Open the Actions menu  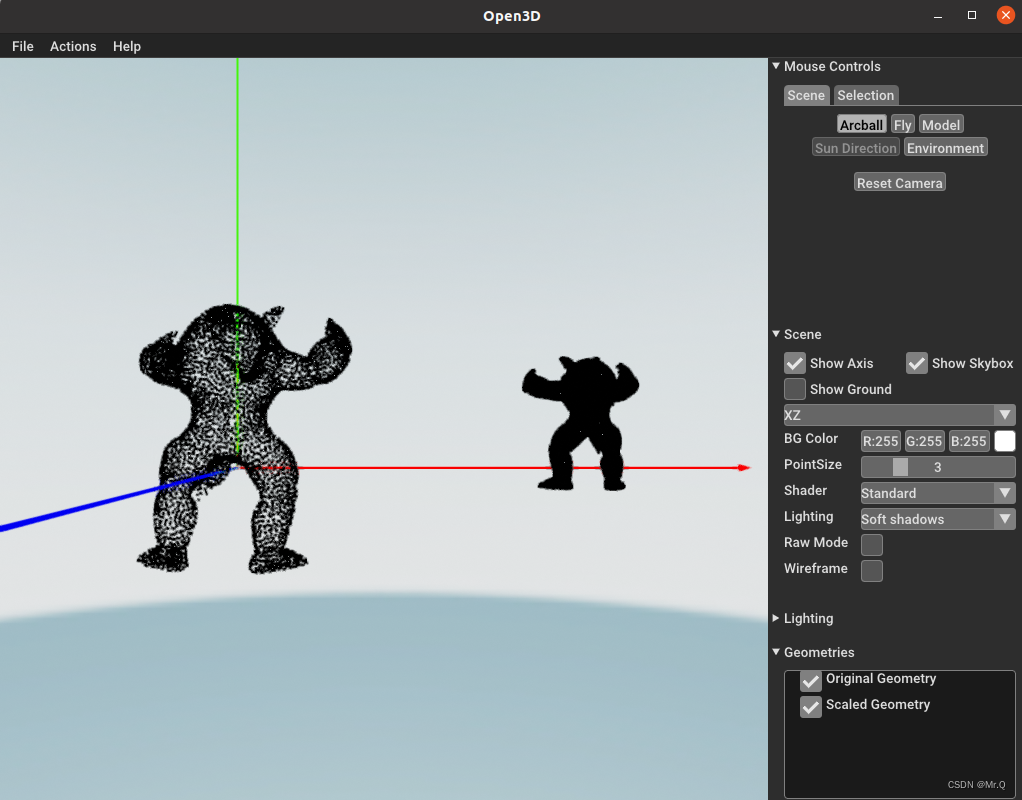(72, 46)
